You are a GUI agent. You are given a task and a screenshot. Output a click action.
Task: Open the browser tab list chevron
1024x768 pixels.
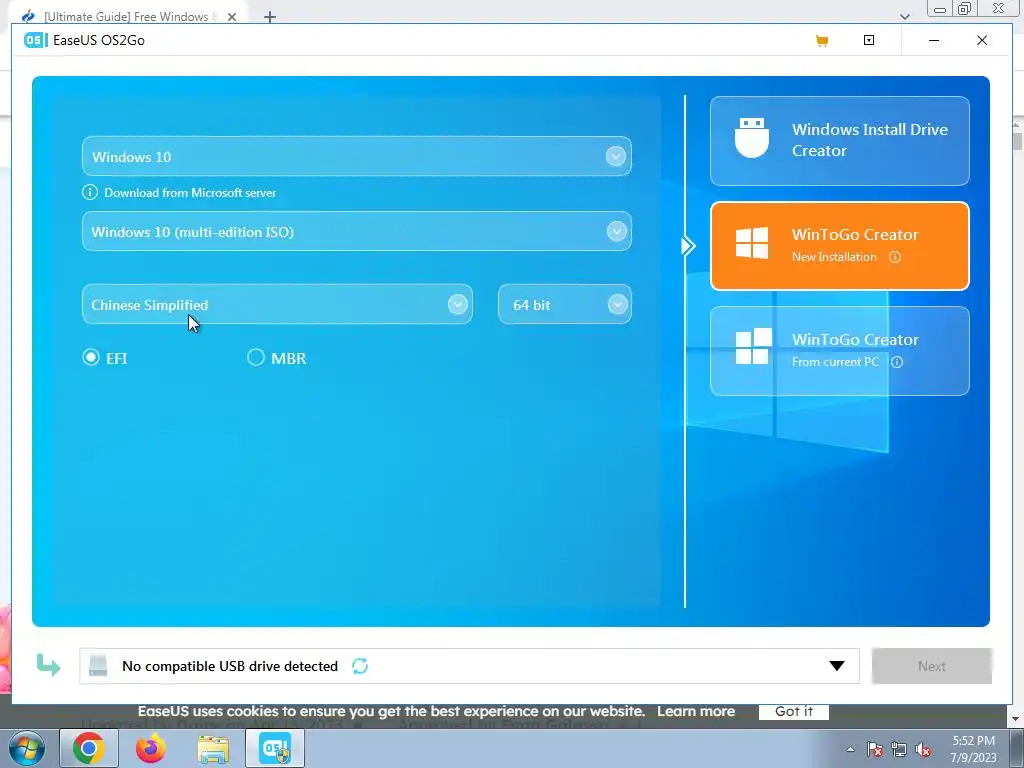(904, 16)
